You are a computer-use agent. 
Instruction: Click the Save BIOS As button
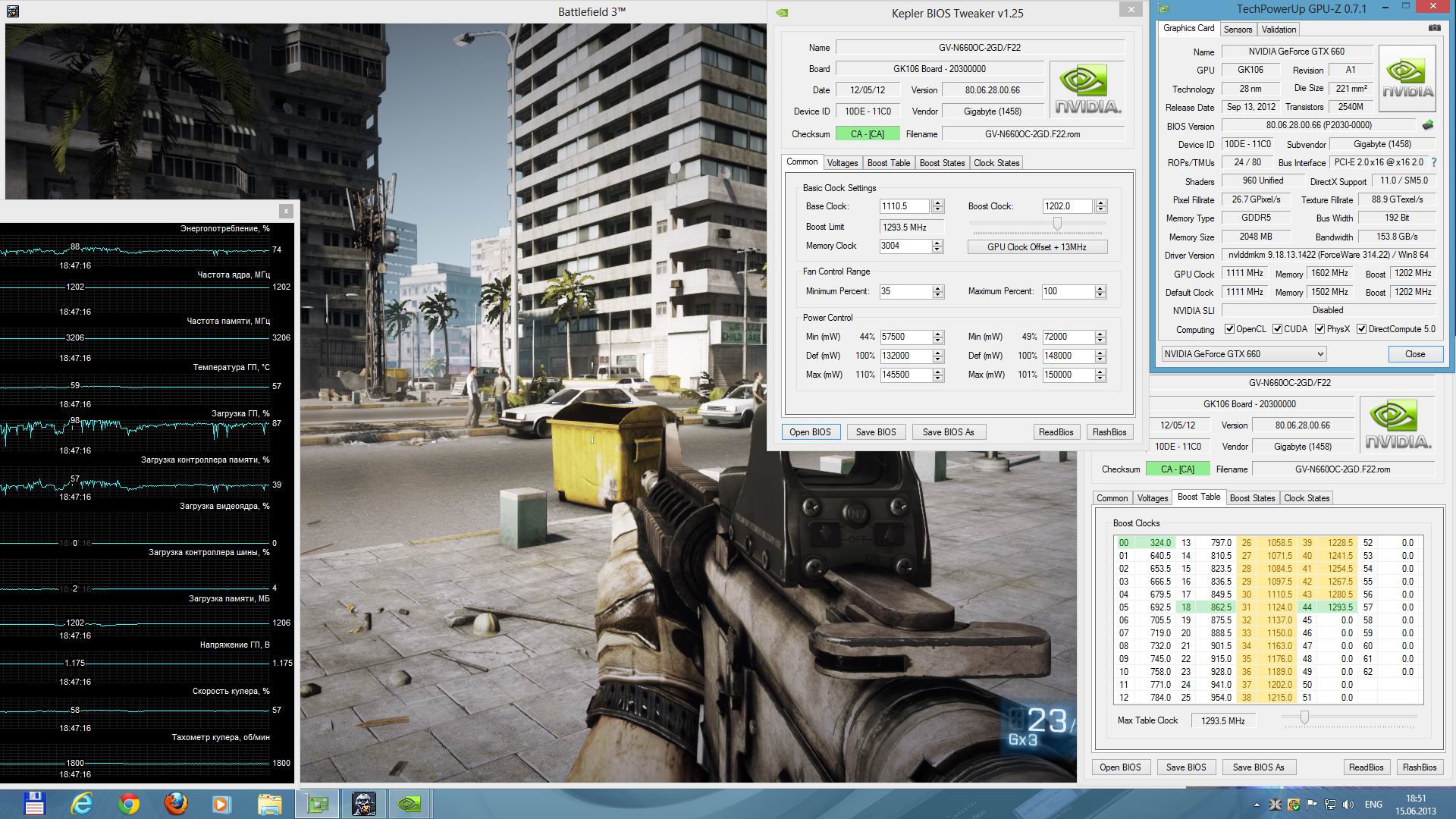948,432
